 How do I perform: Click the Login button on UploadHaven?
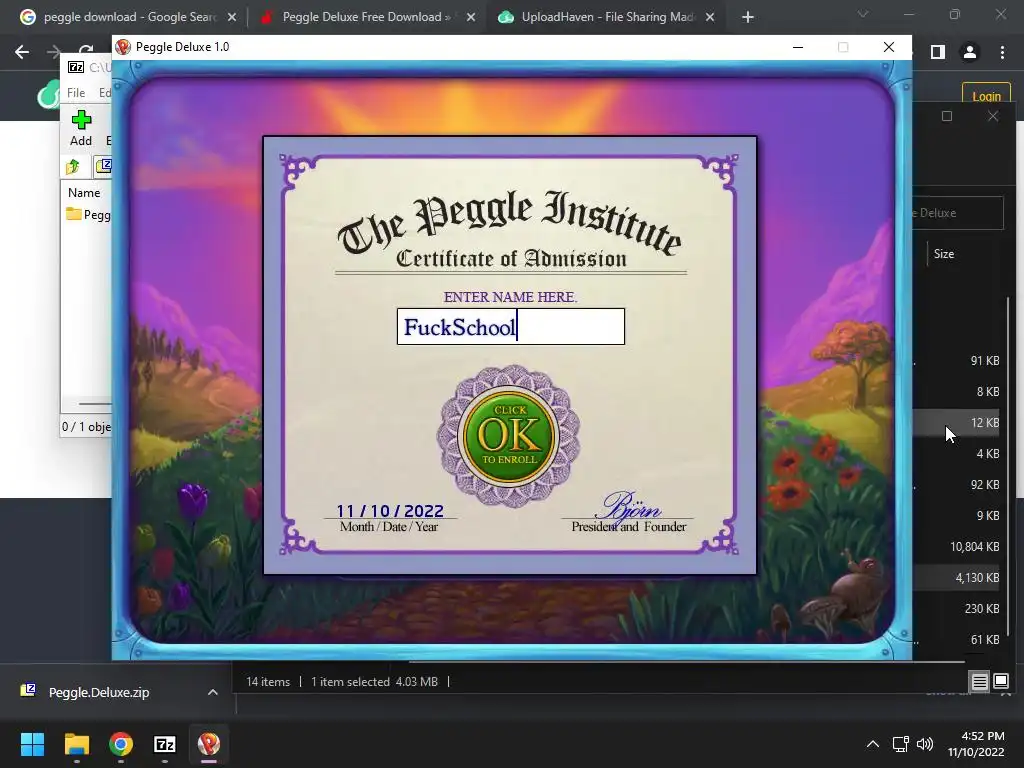pos(986,96)
